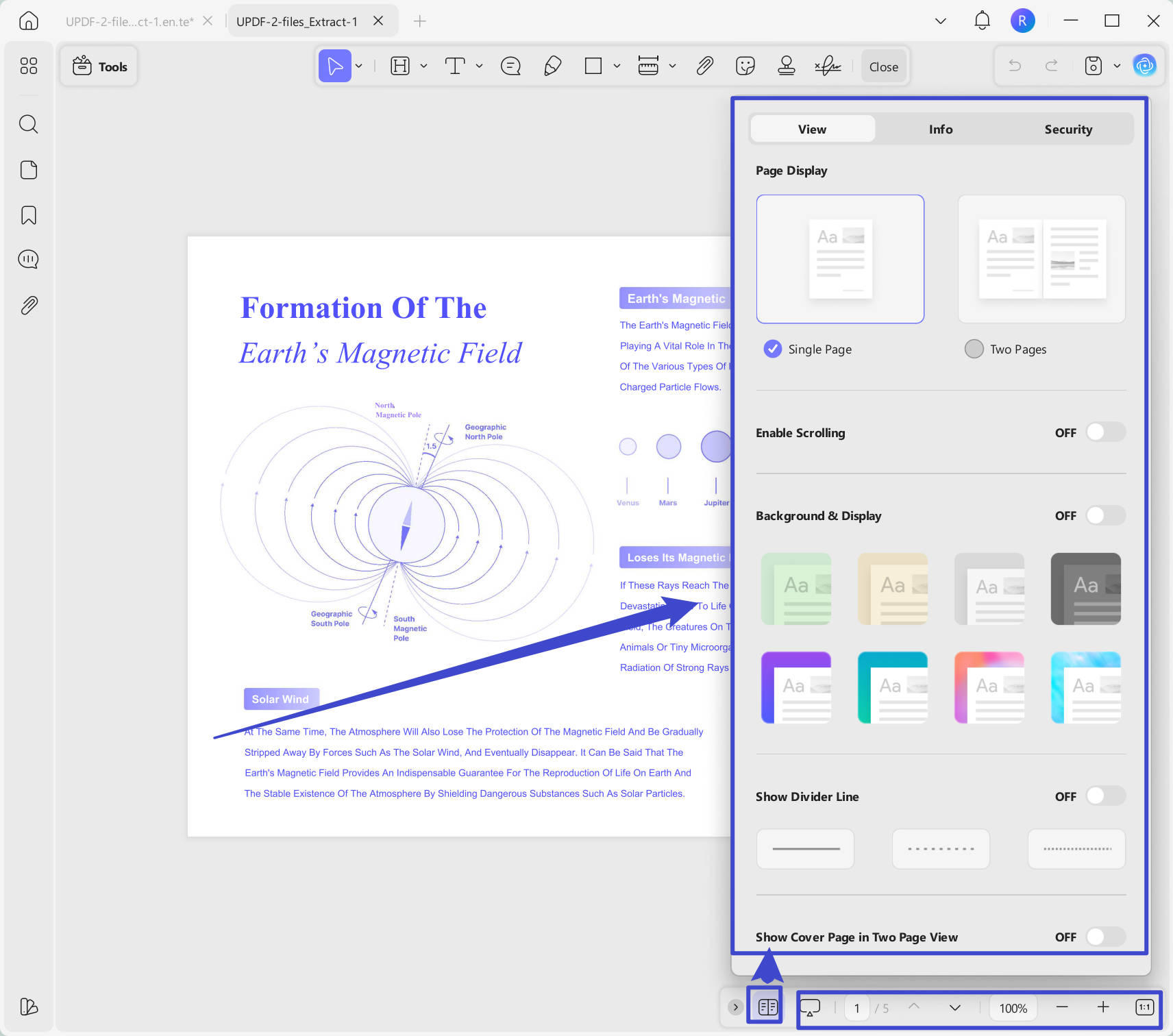Click the attach file paperclip in toolbar

705,66
